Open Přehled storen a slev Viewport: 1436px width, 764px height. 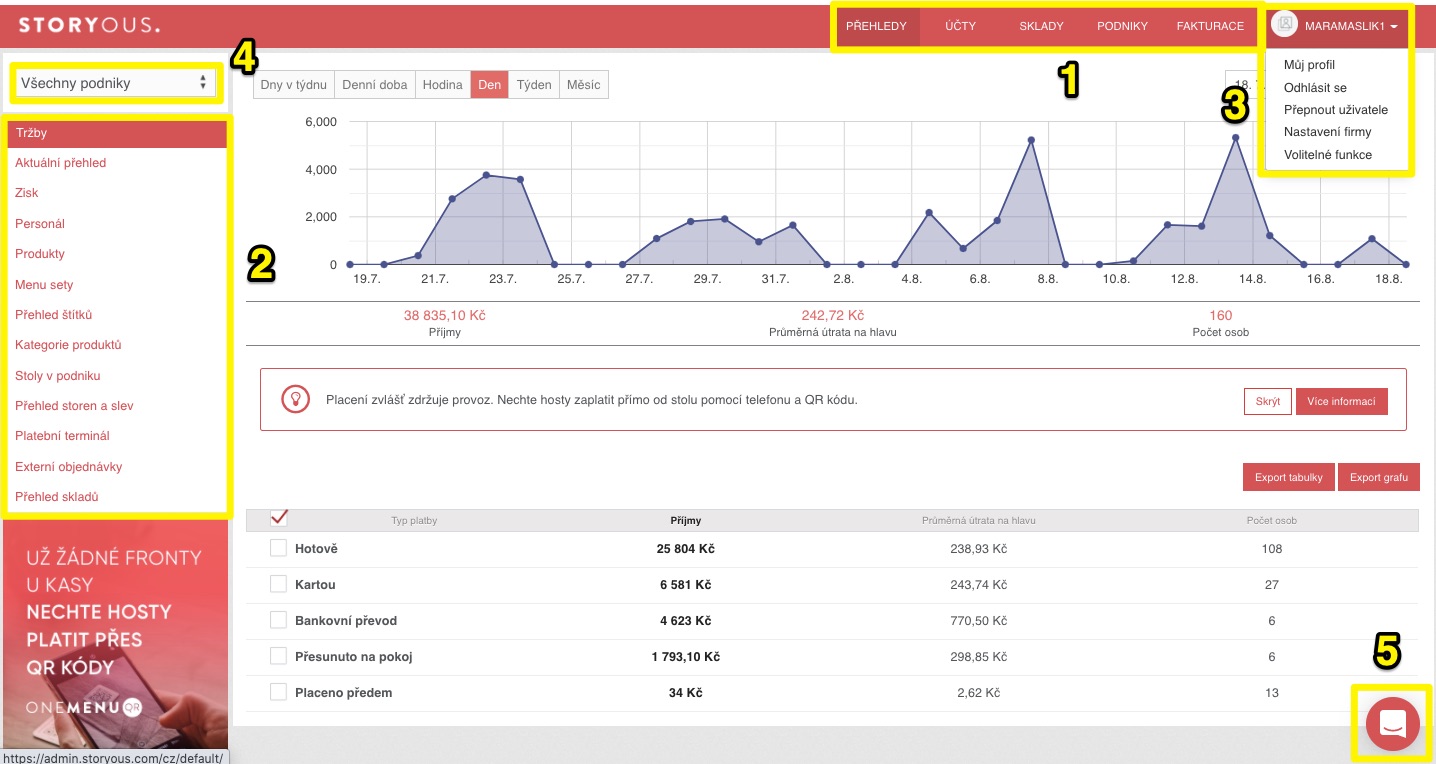(74, 406)
